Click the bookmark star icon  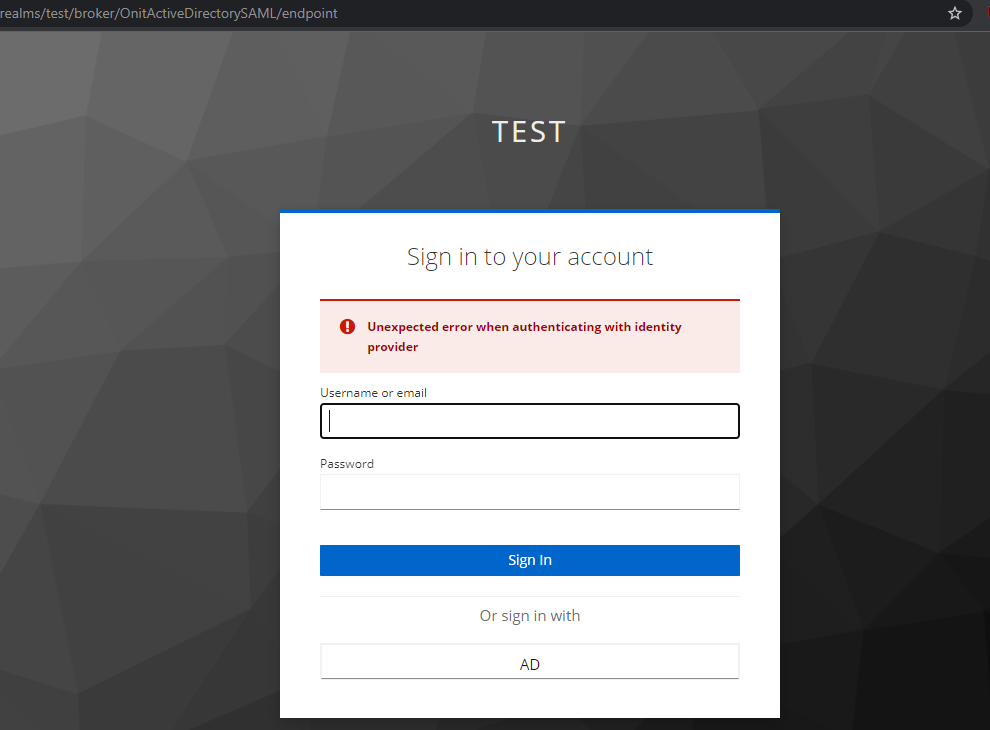pyautogui.click(x=954, y=13)
